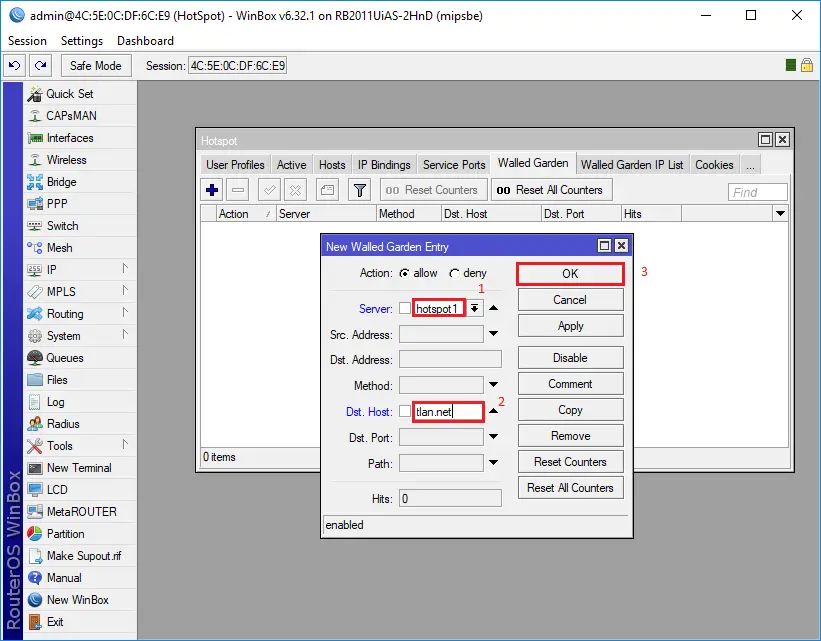821x641 pixels.
Task: Open the Wireless section
Action: click(x=66, y=160)
